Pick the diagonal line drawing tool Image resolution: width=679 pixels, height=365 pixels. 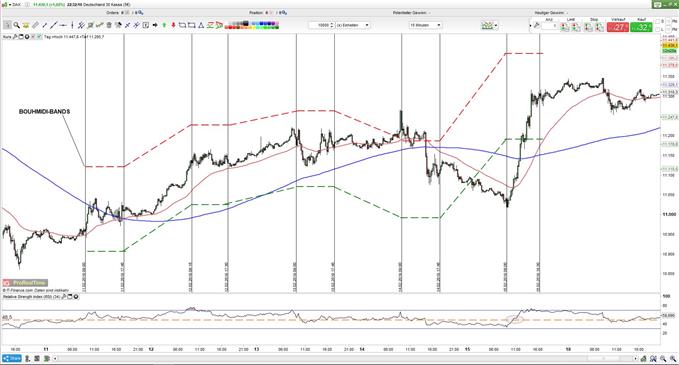pos(54,26)
